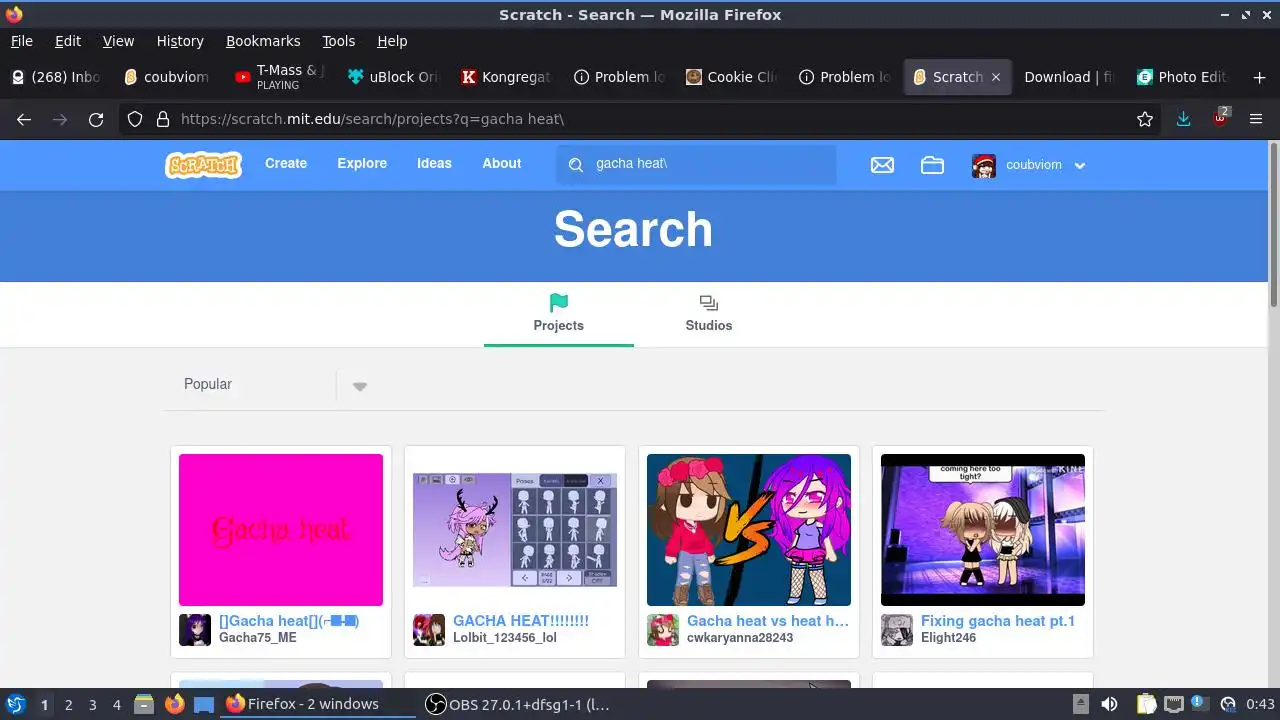Click the Gacha75_ME username link

[x=258, y=638]
